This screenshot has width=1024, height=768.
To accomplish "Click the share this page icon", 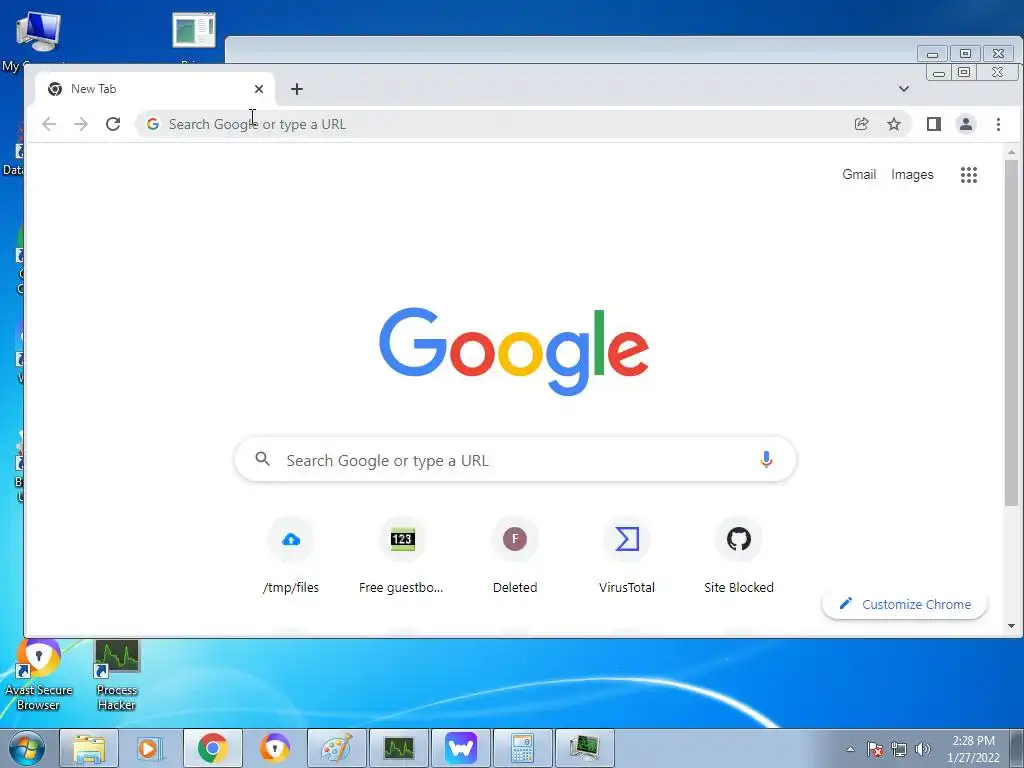I will (x=861, y=124).
